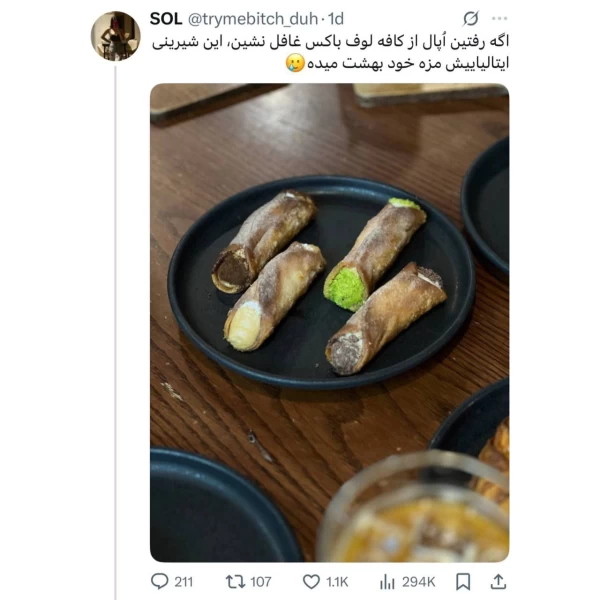
Task: Open the tweet's Persian text body
Action: pos(330,52)
